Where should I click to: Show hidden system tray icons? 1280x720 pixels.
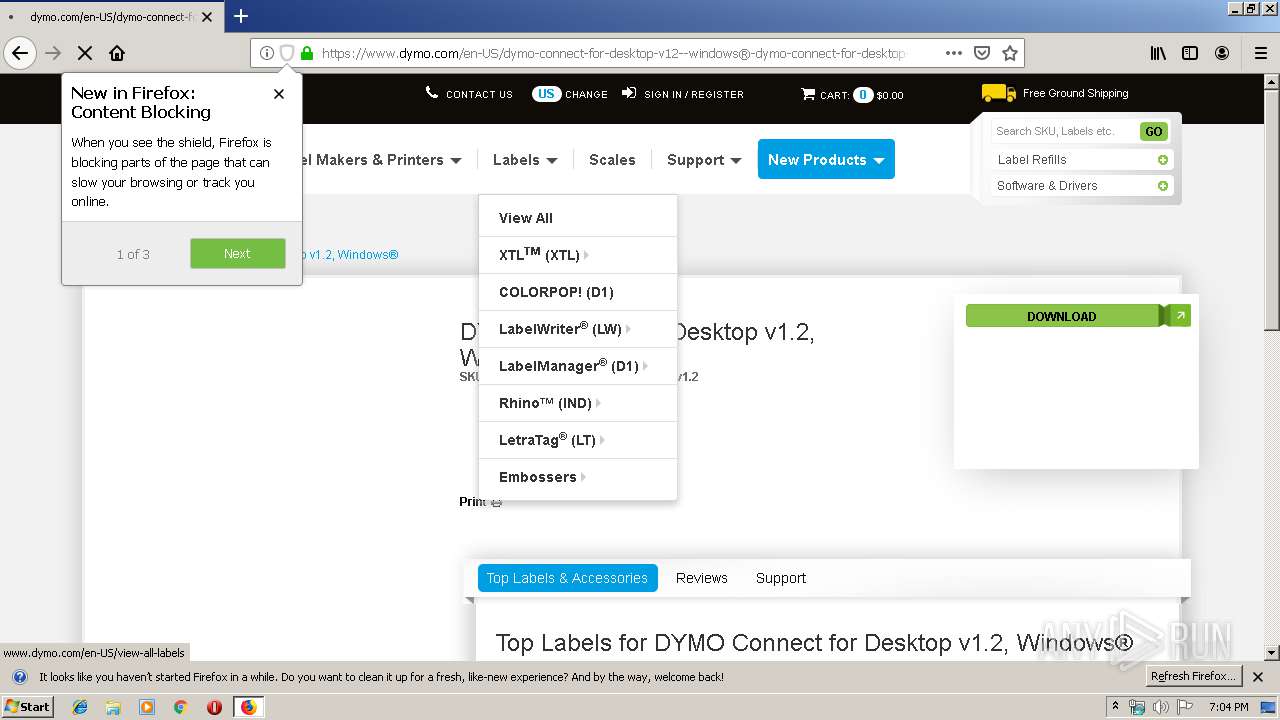pos(1115,706)
